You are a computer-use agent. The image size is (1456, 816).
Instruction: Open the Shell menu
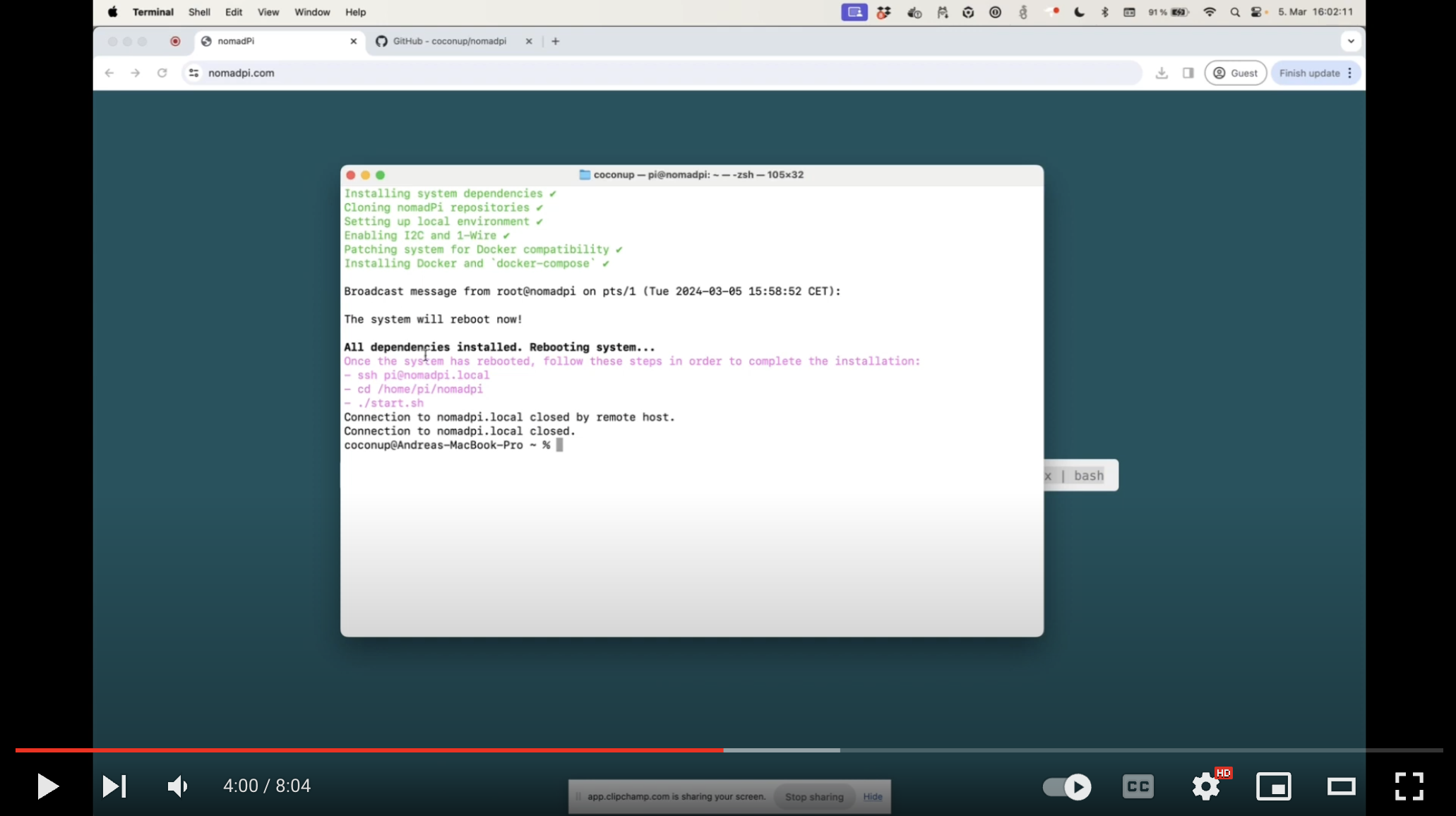199,12
